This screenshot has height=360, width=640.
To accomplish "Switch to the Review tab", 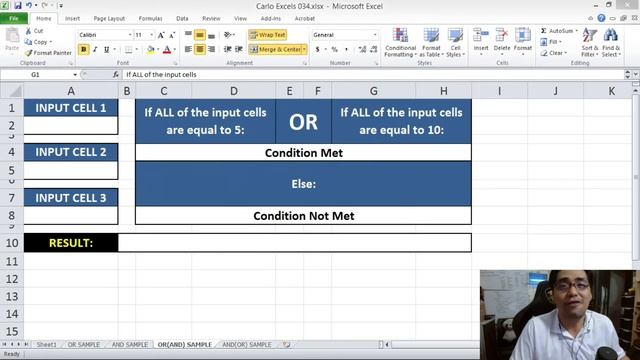I will 211,18.
